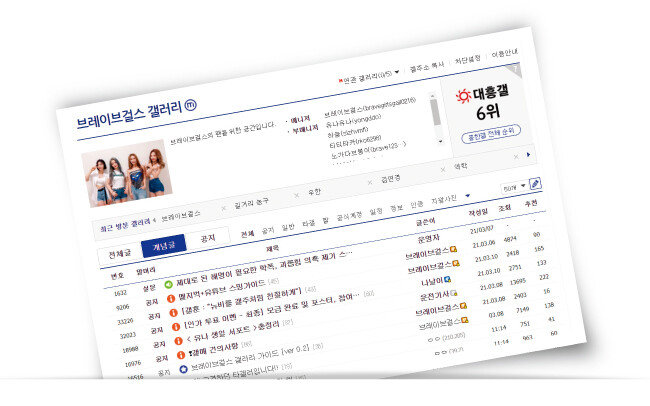The width and height of the screenshot is (650, 406).
Task: Click the manager list scrollbar thumb
Action: click(435, 112)
